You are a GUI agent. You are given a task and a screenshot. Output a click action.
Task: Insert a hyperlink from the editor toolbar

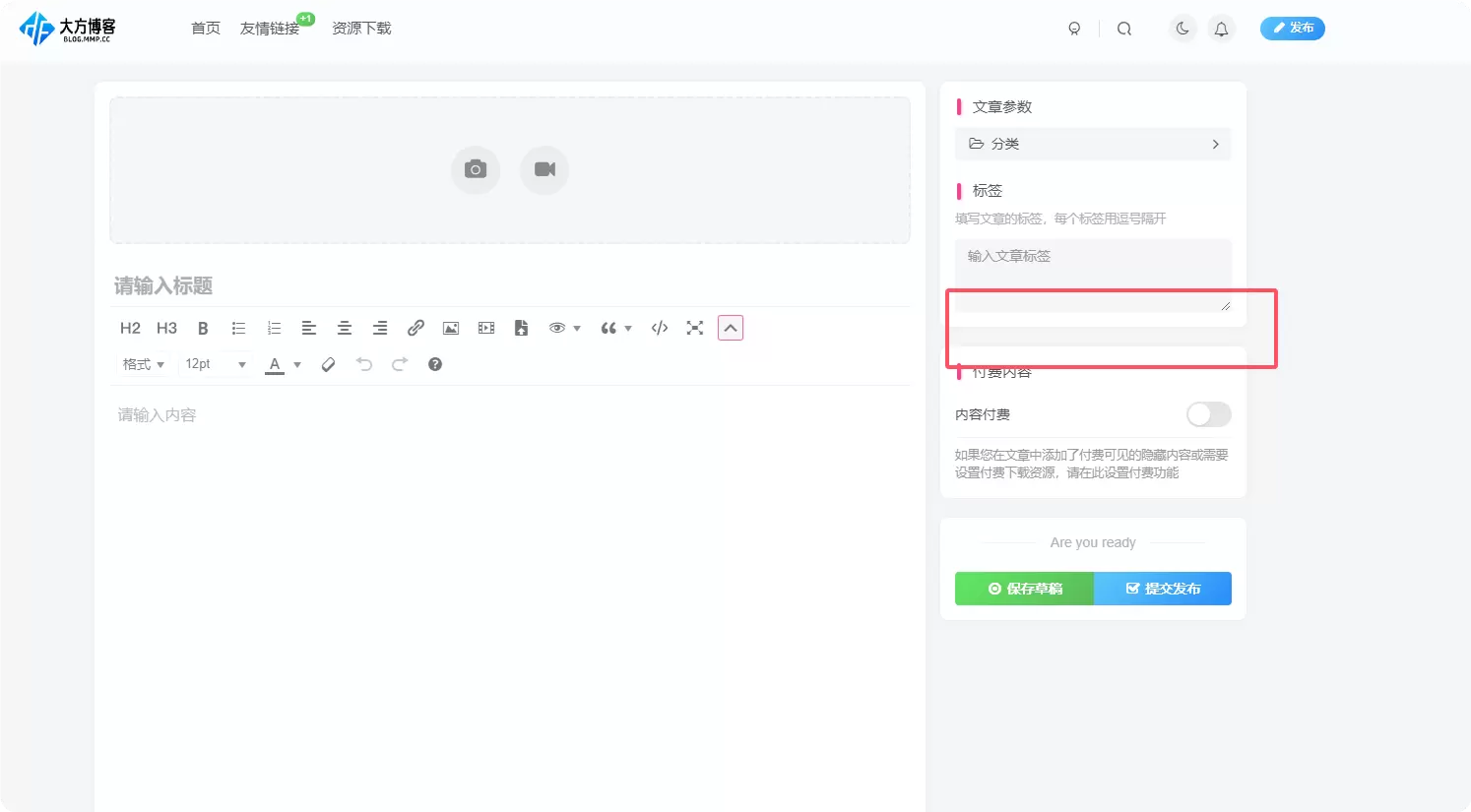[x=416, y=328]
